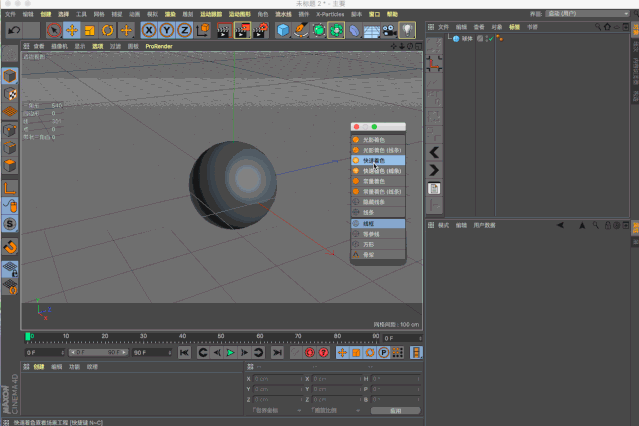Image resolution: width=639 pixels, height=426 pixels.
Task: Go forward with right arrow in side panel
Action: click(x=434, y=170)
